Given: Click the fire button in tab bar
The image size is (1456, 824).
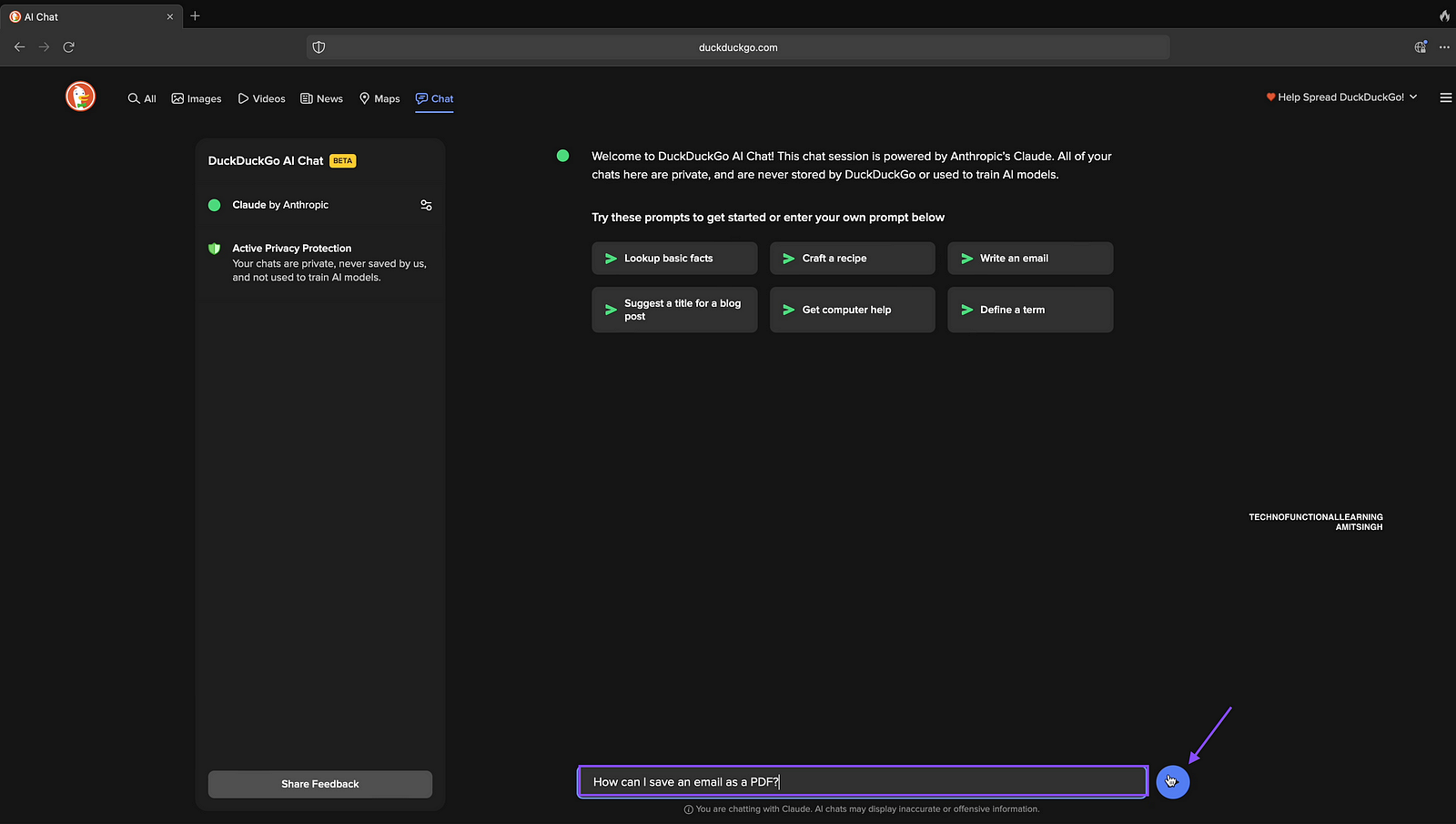Looking at the screenshot, I should [x=1444, y=16].
